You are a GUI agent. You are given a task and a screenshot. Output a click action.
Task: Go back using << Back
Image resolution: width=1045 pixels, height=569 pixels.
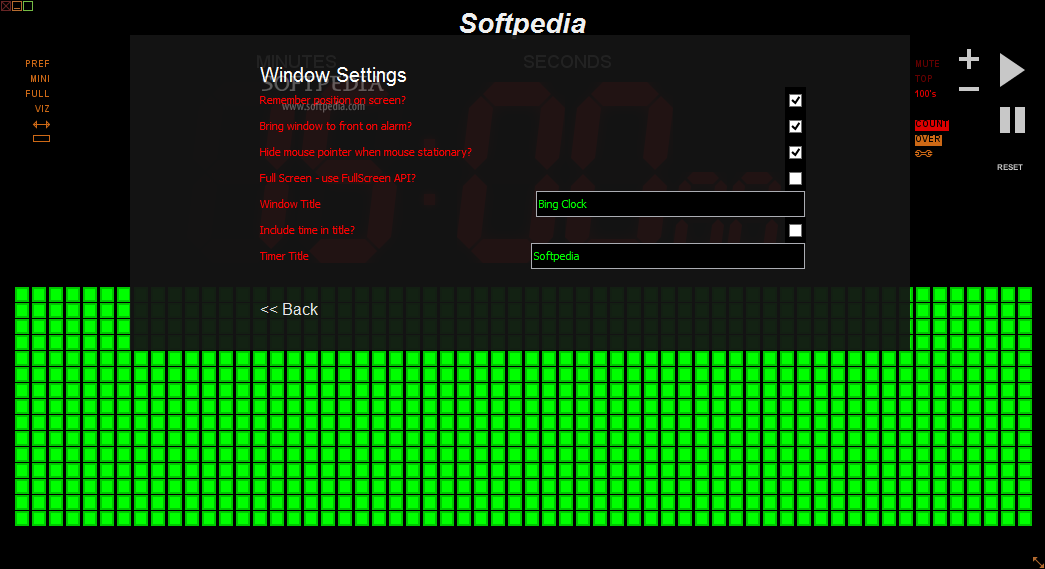pyautogui.click(x=289, y=310)
